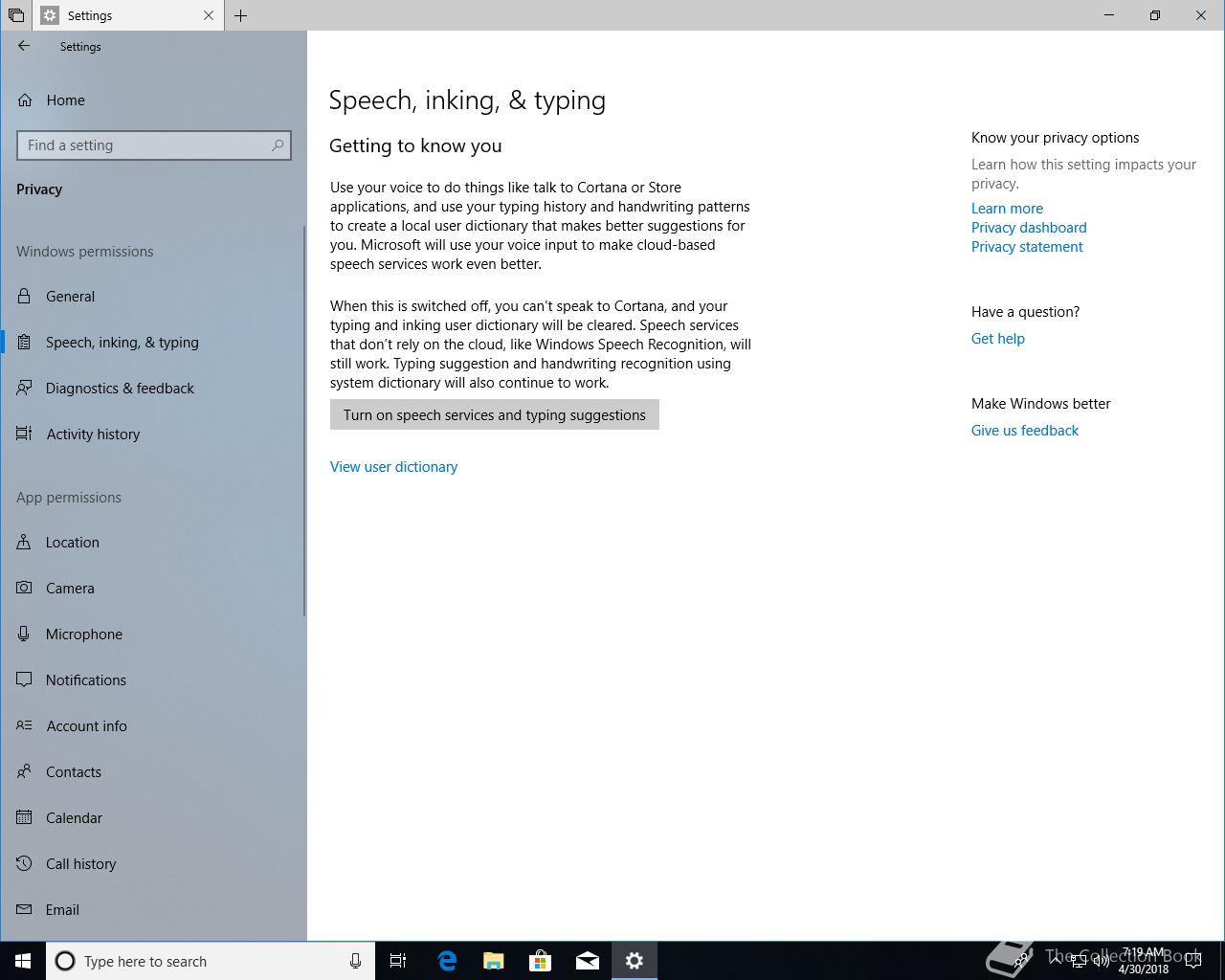The image size is (1225, 980).
Task: Open File Explorer from the taskbar
Action: [x=494, y=961]
